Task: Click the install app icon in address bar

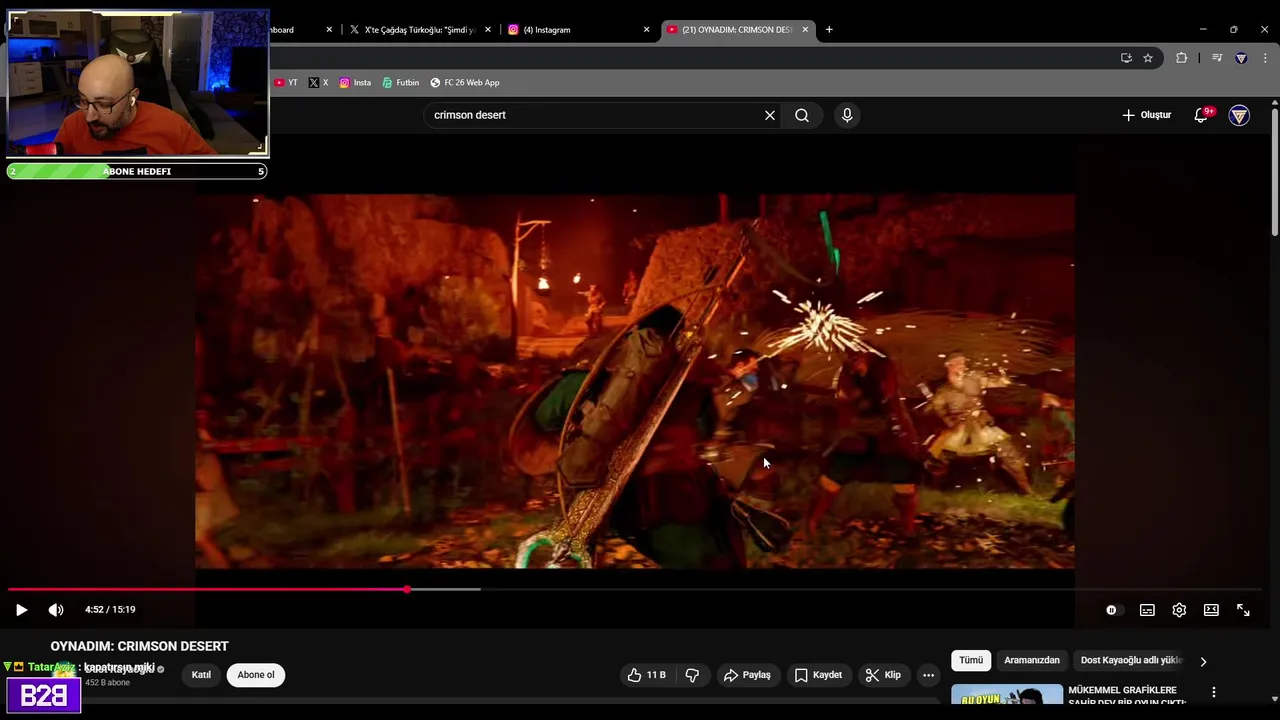Action: (x=1126, y=58)
